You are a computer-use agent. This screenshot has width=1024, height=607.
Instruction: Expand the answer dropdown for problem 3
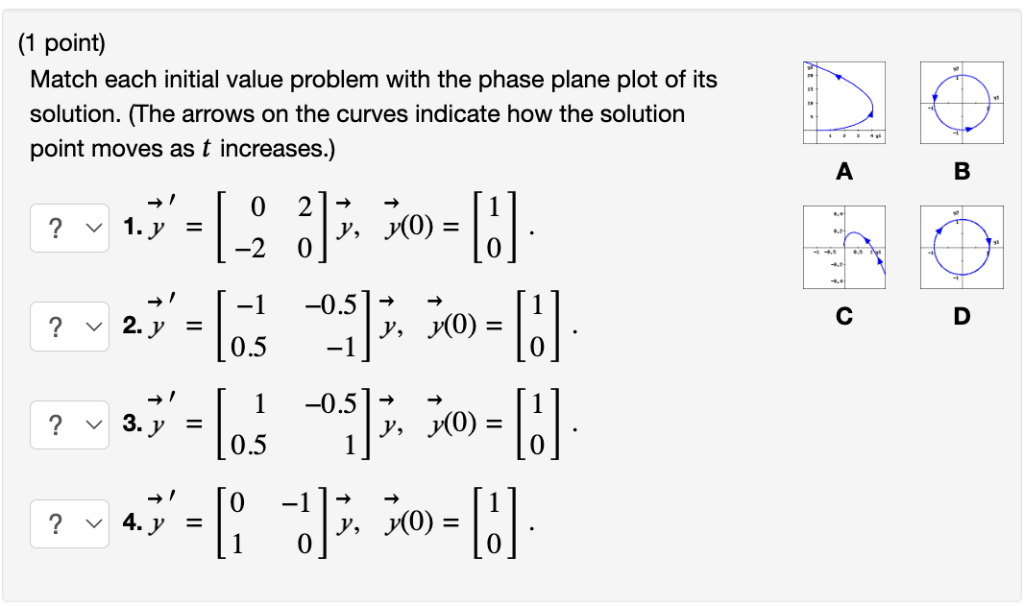pyautogui.click(x=69, y=424)
